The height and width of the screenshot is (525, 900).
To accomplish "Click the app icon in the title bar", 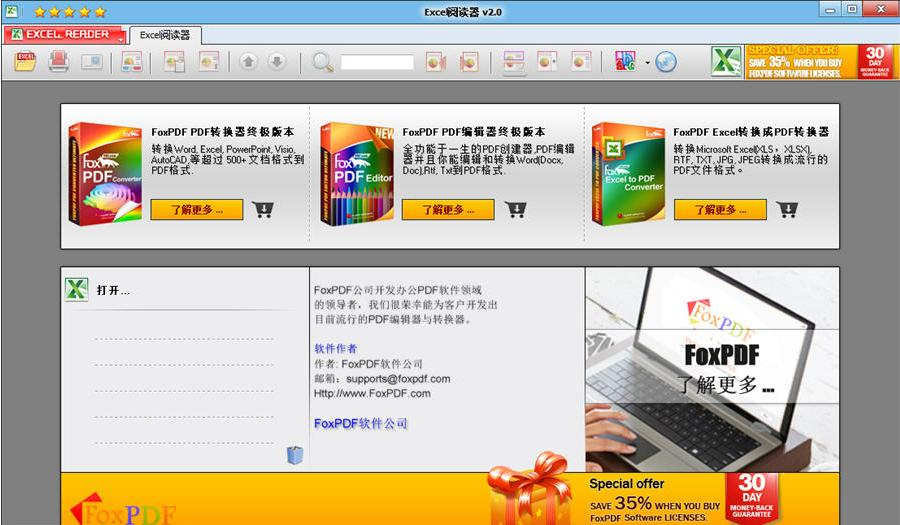I will (x=11, y=11).
